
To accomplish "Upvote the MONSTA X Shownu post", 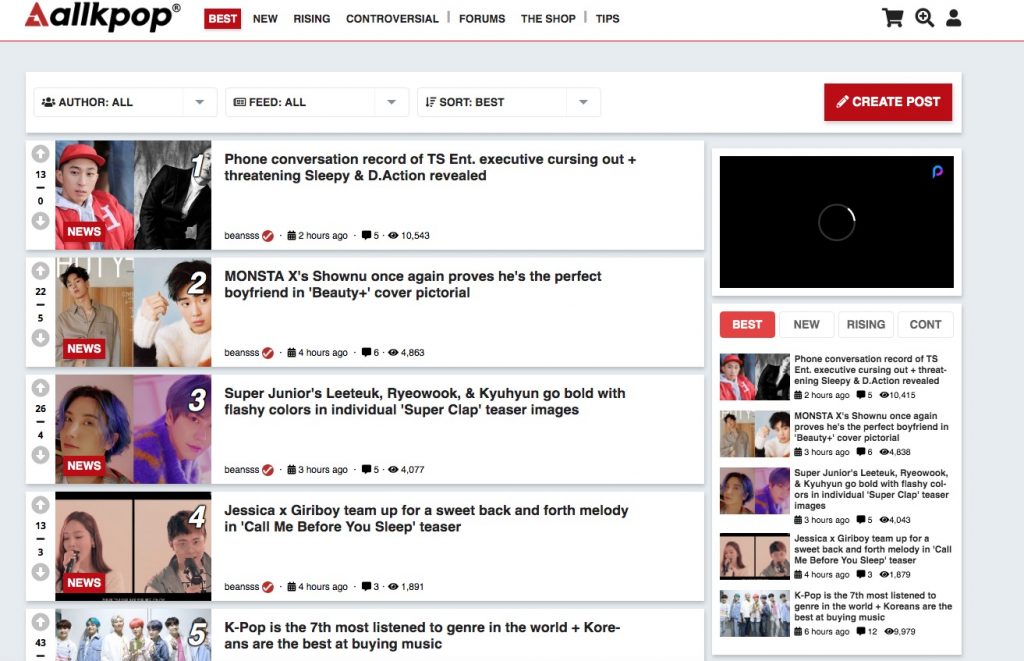I will point(40,270).
